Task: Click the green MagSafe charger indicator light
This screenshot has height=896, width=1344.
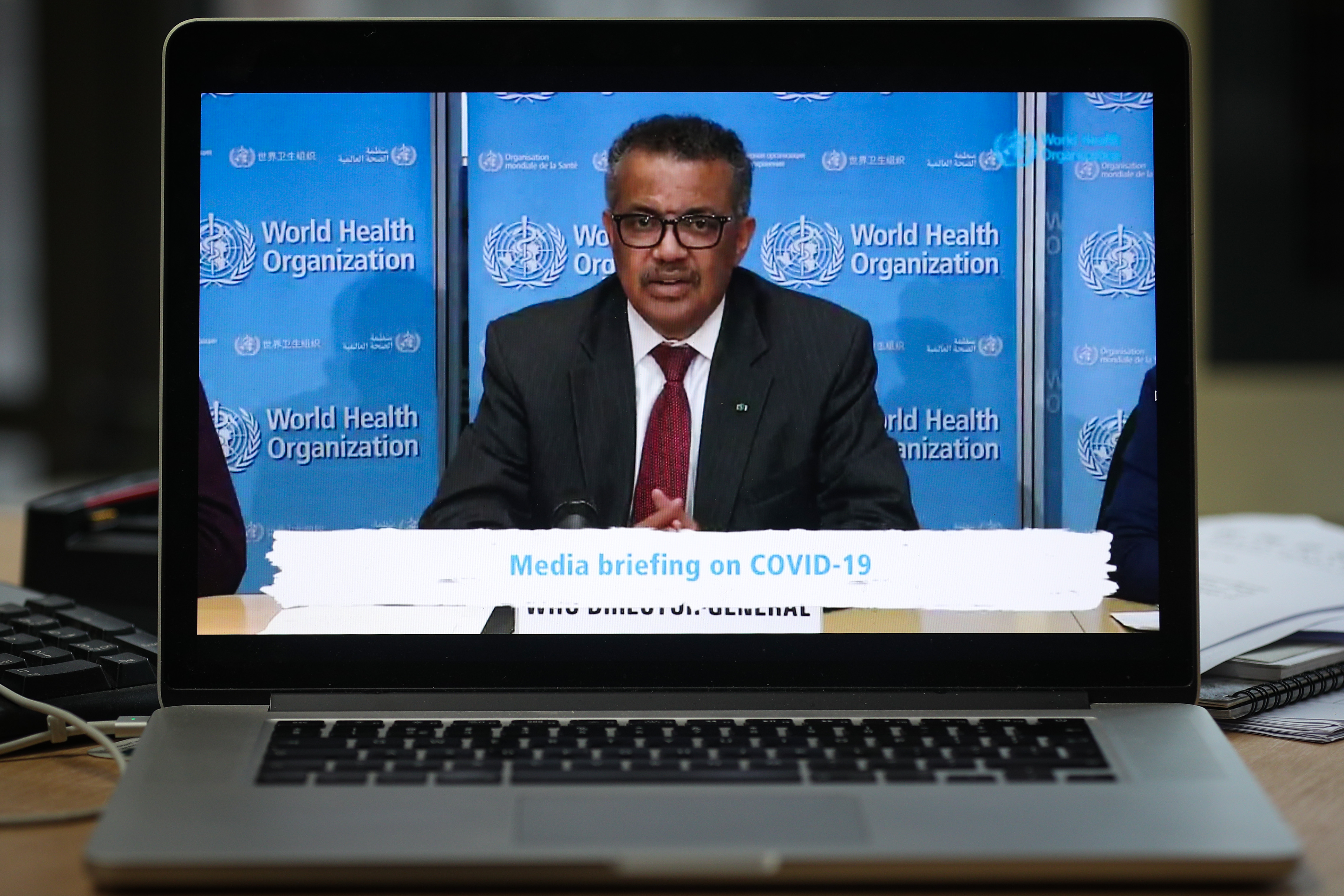Action: coord(133,719)
